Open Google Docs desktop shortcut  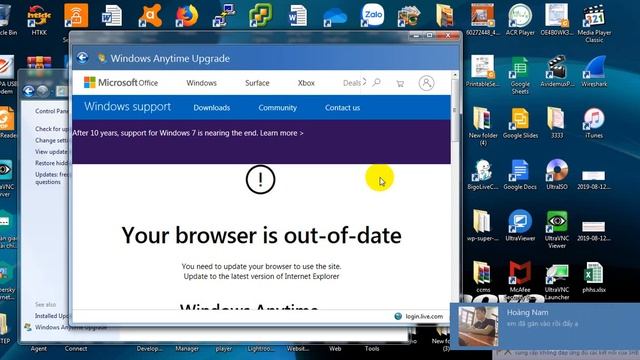[520, 174]
